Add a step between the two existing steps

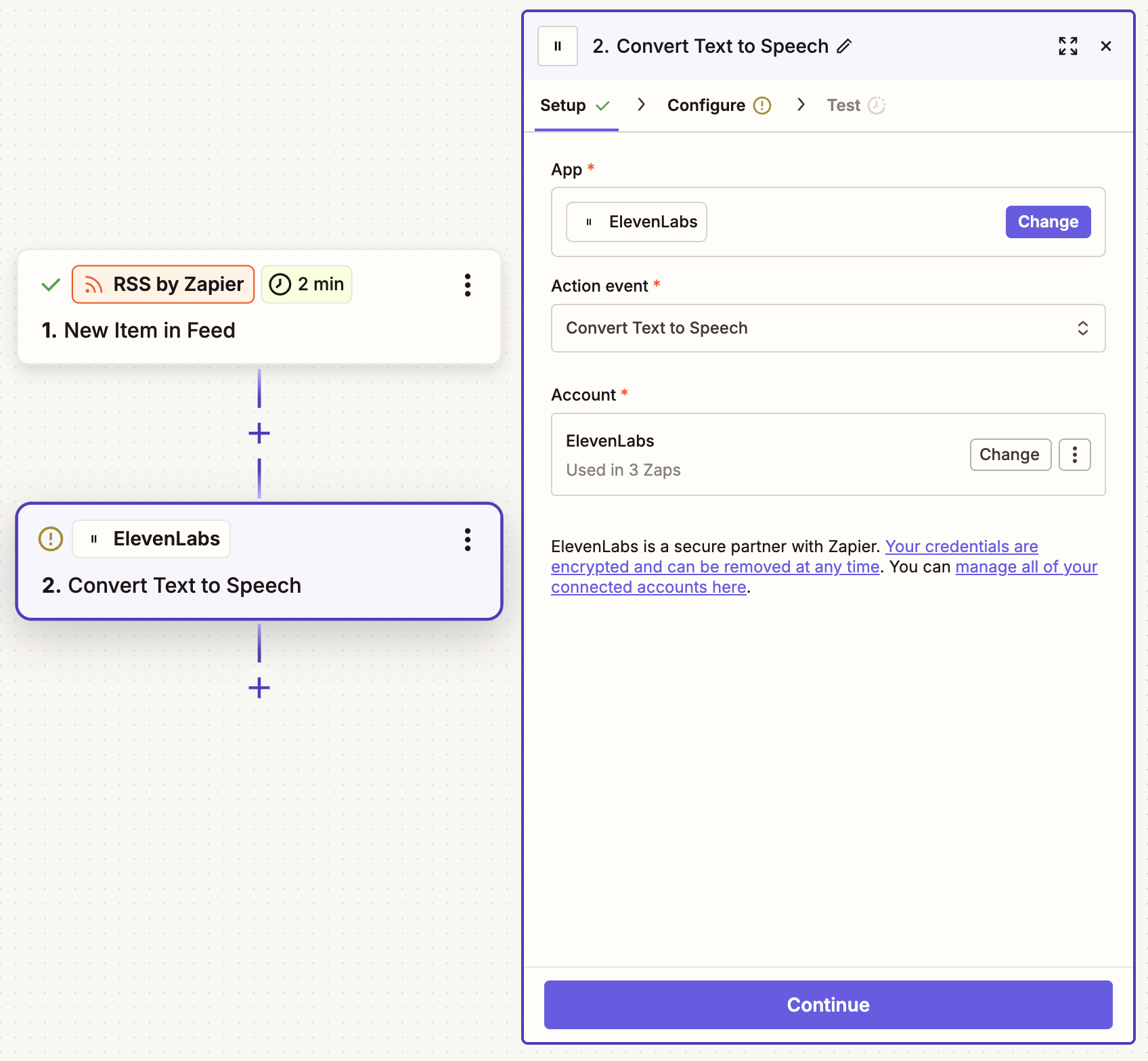(x=259, y=433)
